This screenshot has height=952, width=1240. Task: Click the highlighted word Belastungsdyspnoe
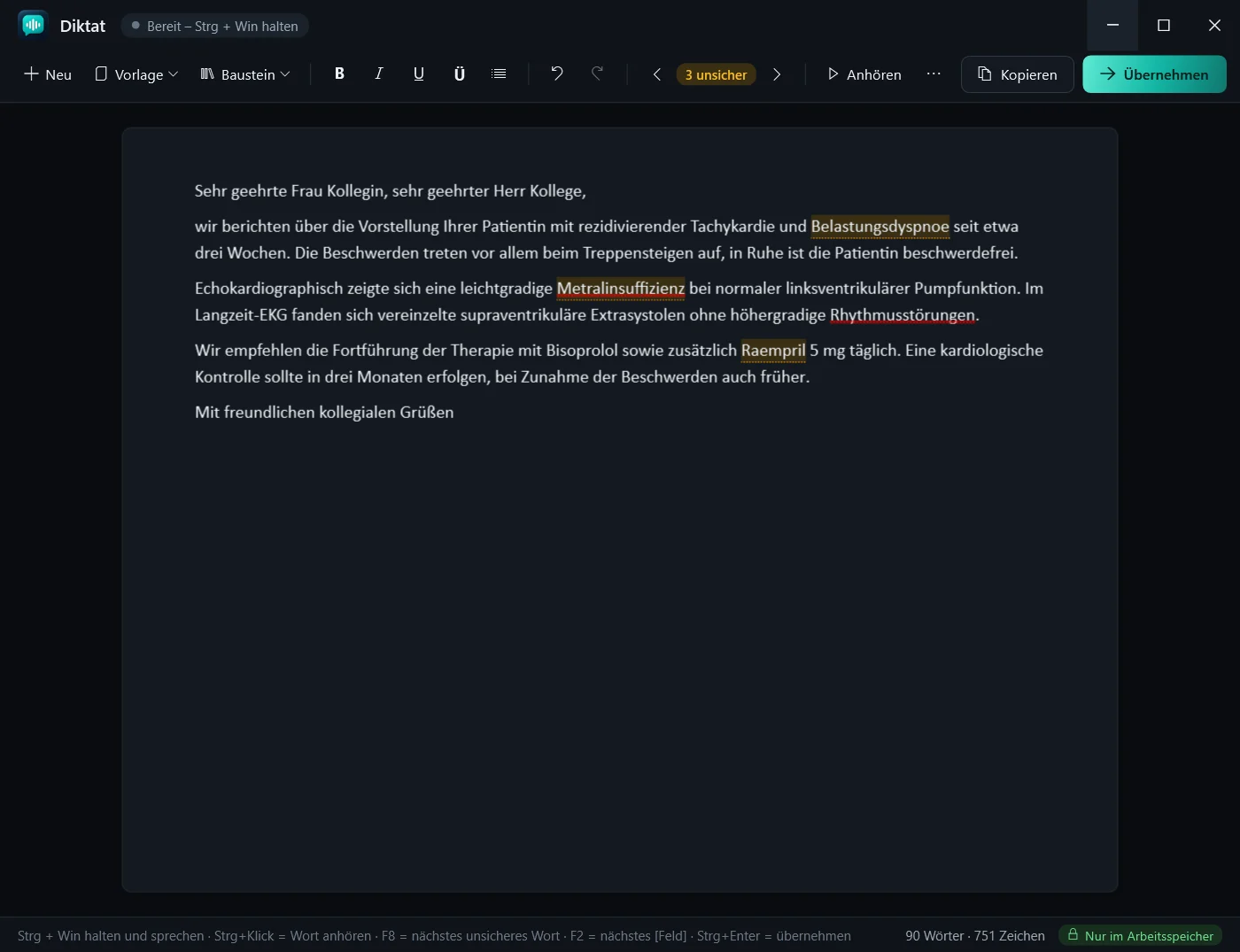(x=880, y=227)
